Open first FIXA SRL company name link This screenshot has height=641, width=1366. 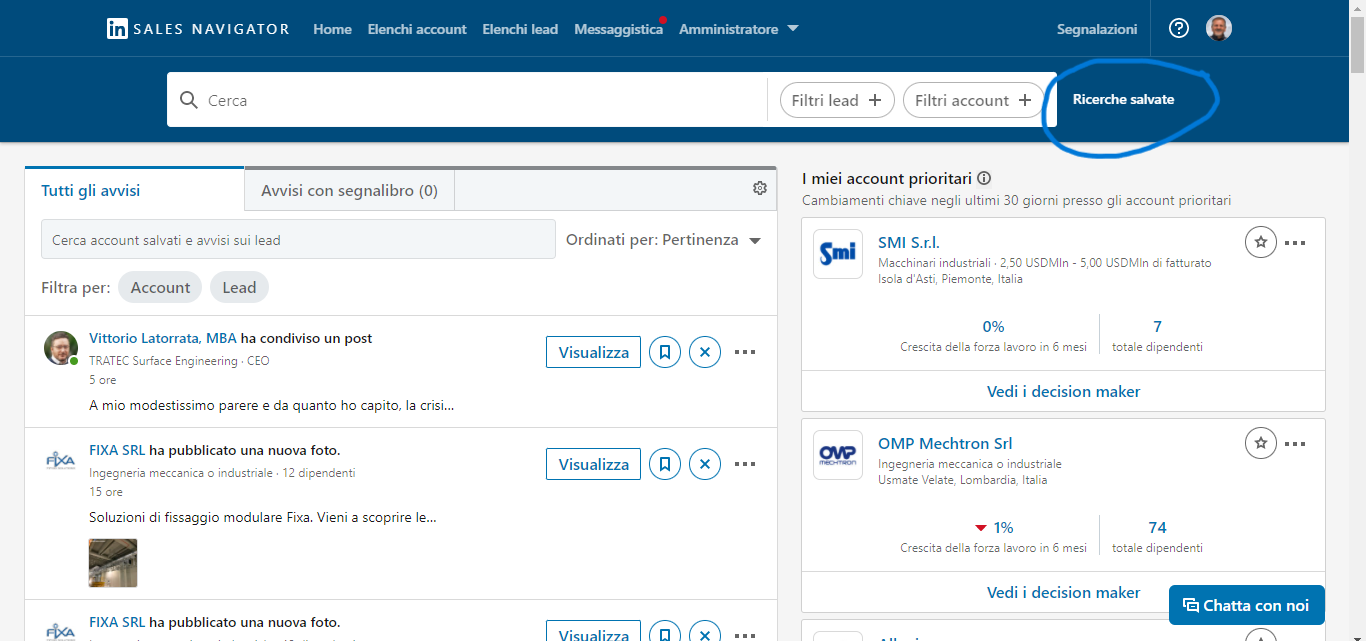click(x=117, y=450)
